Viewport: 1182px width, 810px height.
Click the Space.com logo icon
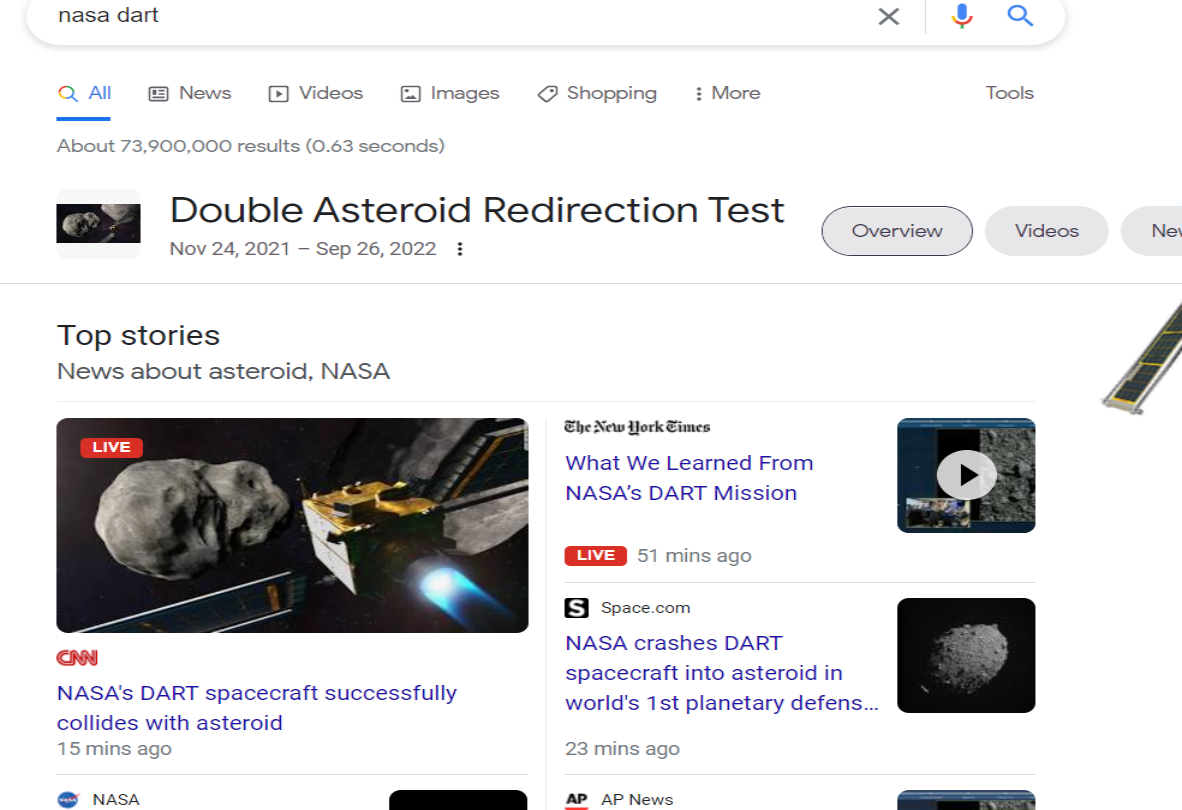click(x=577, y=607)
